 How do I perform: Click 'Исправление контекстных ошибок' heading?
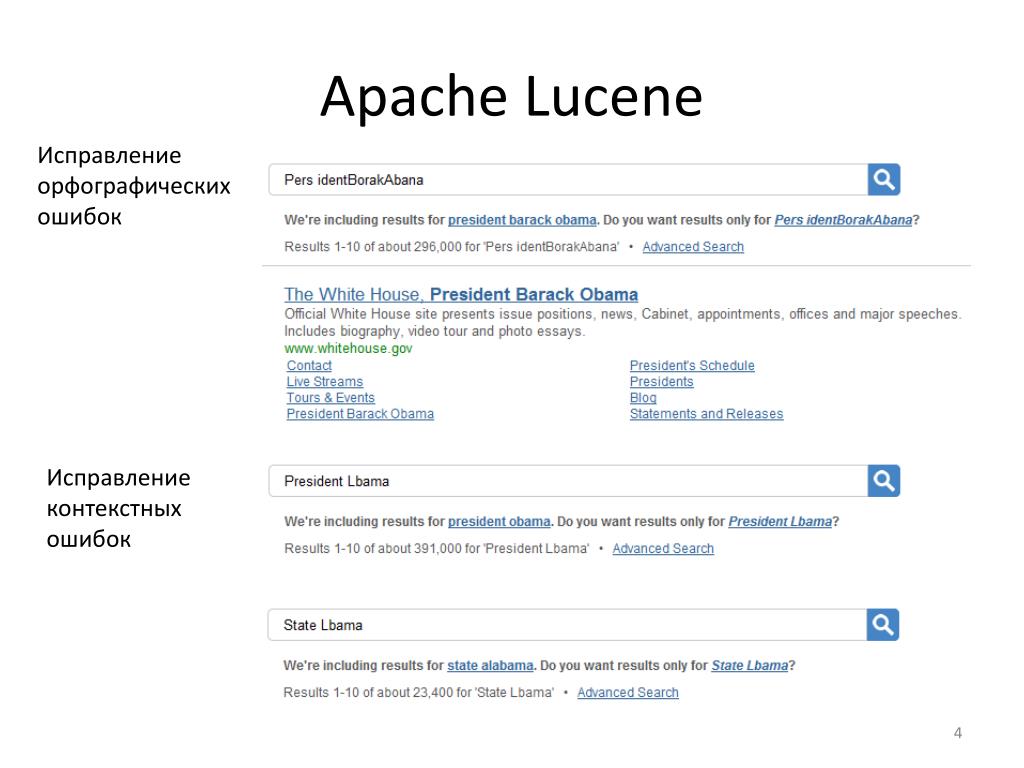118,508
